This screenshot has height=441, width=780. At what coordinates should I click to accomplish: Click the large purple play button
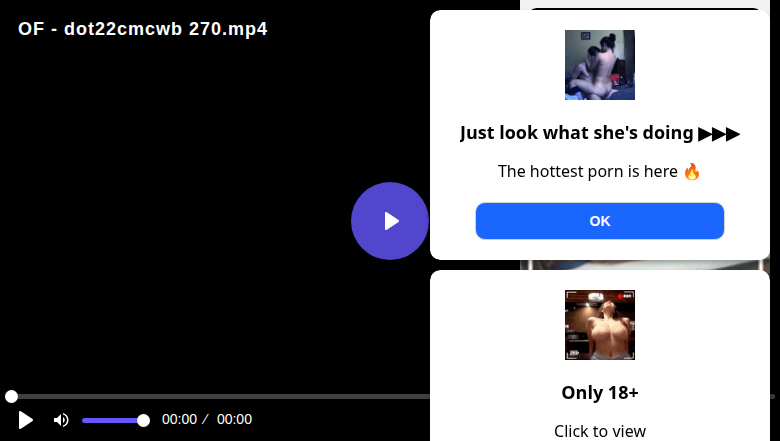tap(390, 221)
